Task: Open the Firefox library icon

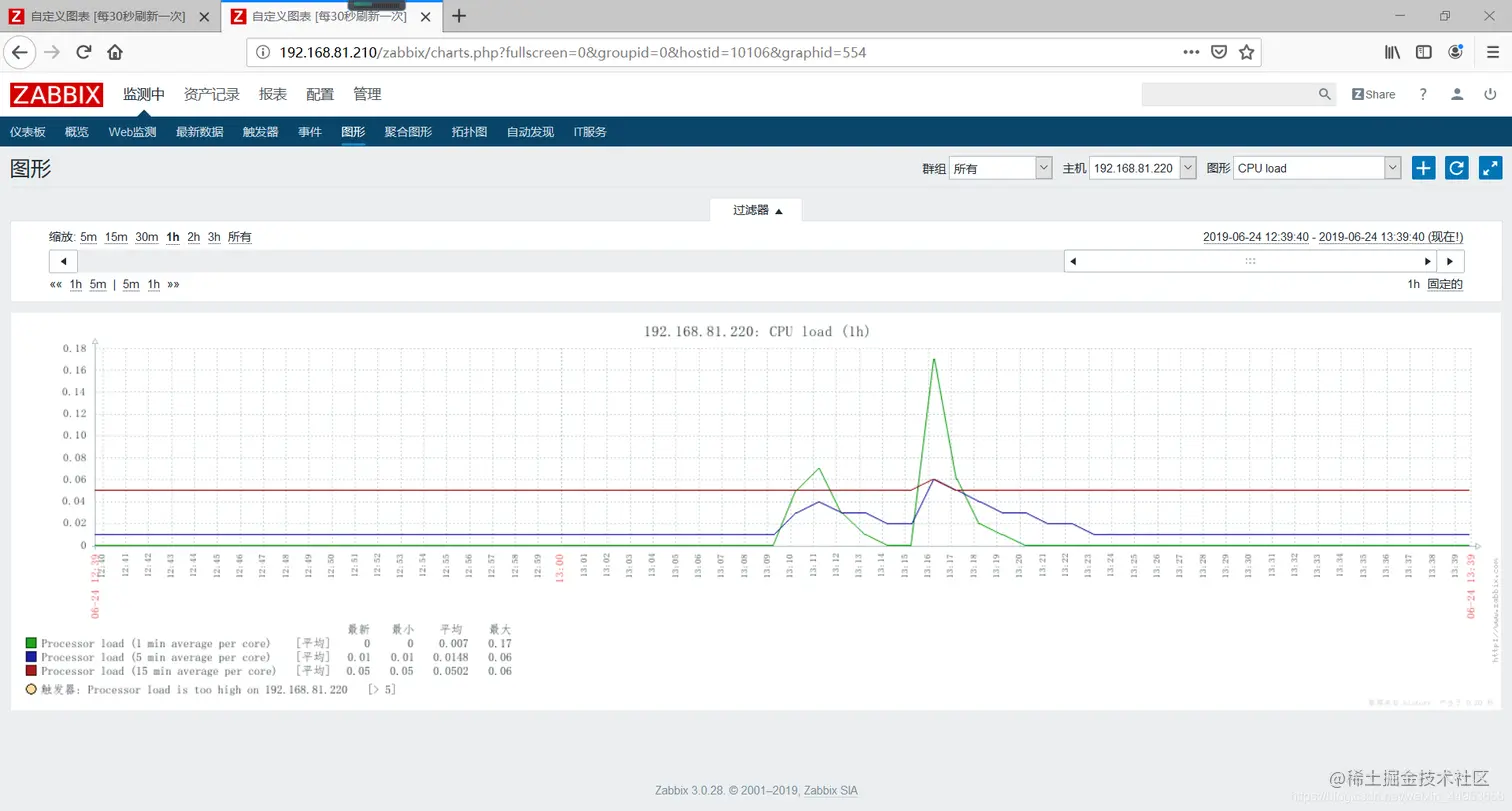Action: tap(1392, 52)
